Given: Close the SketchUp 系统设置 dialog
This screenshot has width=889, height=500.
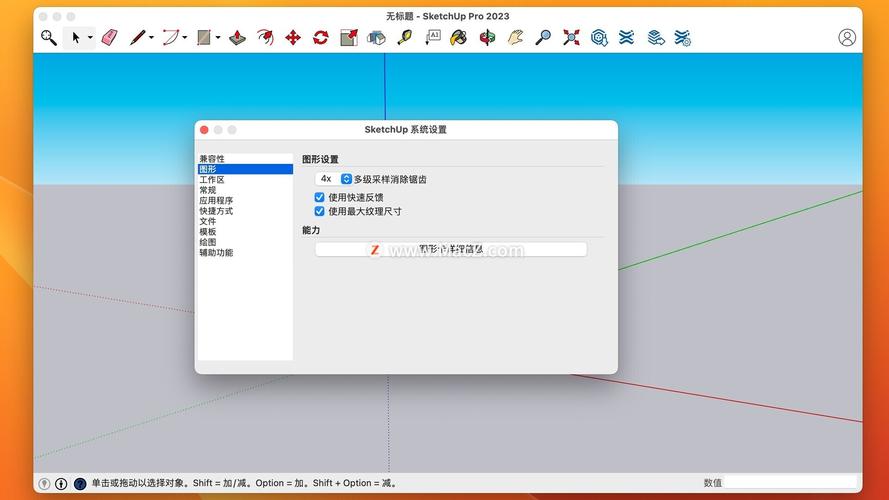Looking at the screenshot, I should pyautogui.click(x=204, y=130).
